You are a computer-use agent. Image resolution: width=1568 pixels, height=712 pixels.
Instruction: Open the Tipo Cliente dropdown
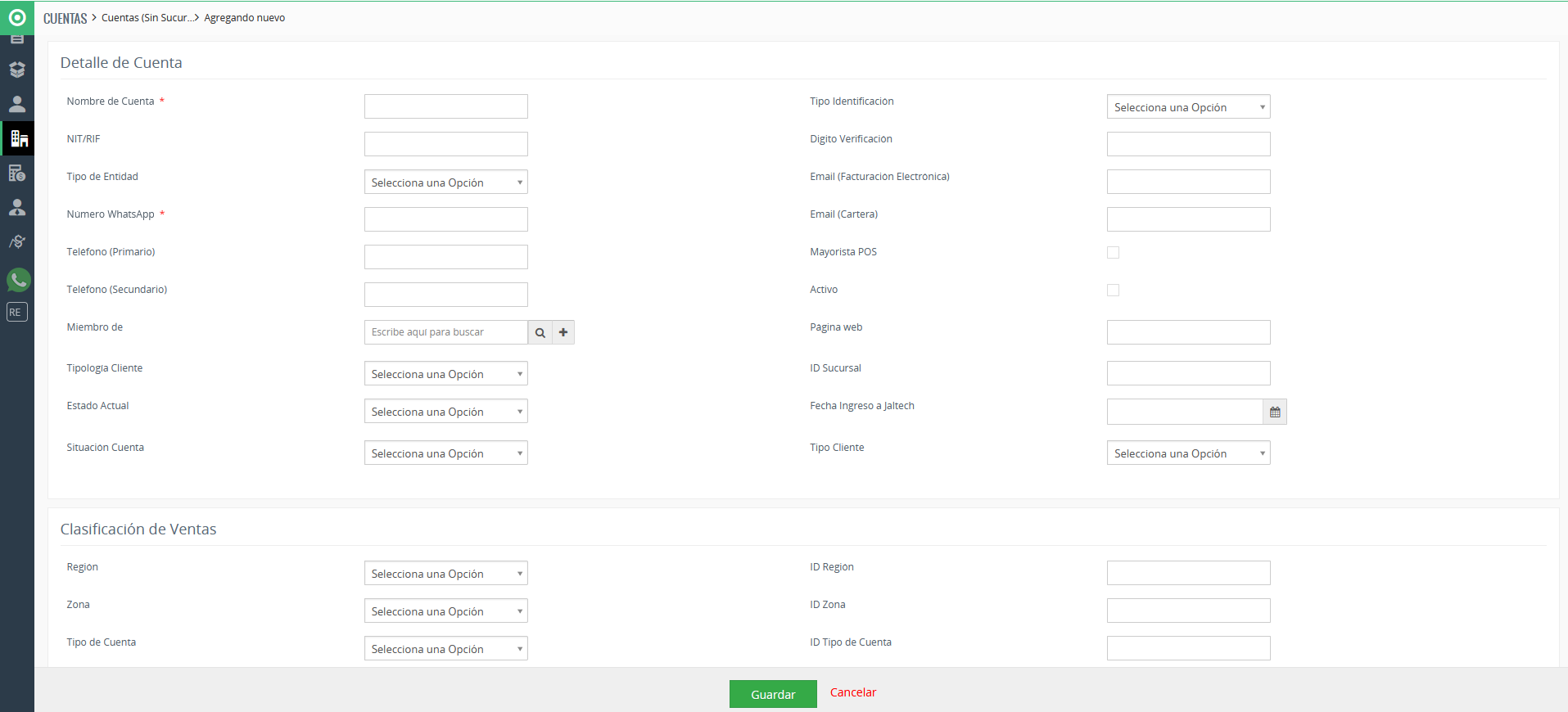tap(1188, 453)
